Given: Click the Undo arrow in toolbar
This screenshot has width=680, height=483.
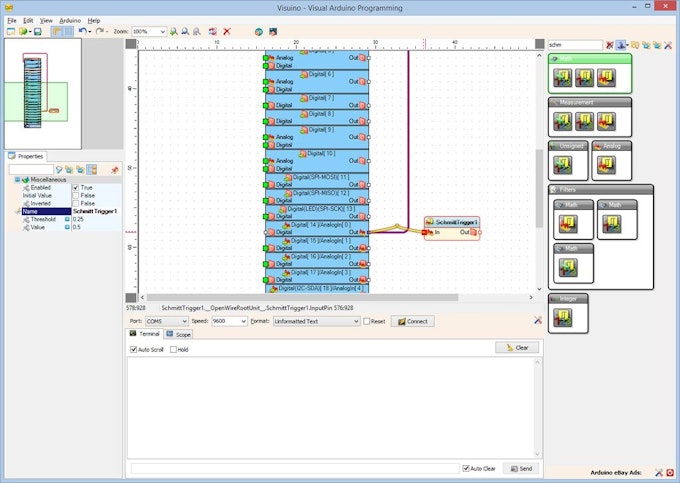Looking at the screenshot, I should pyautogui.click(x=82, y=32).
